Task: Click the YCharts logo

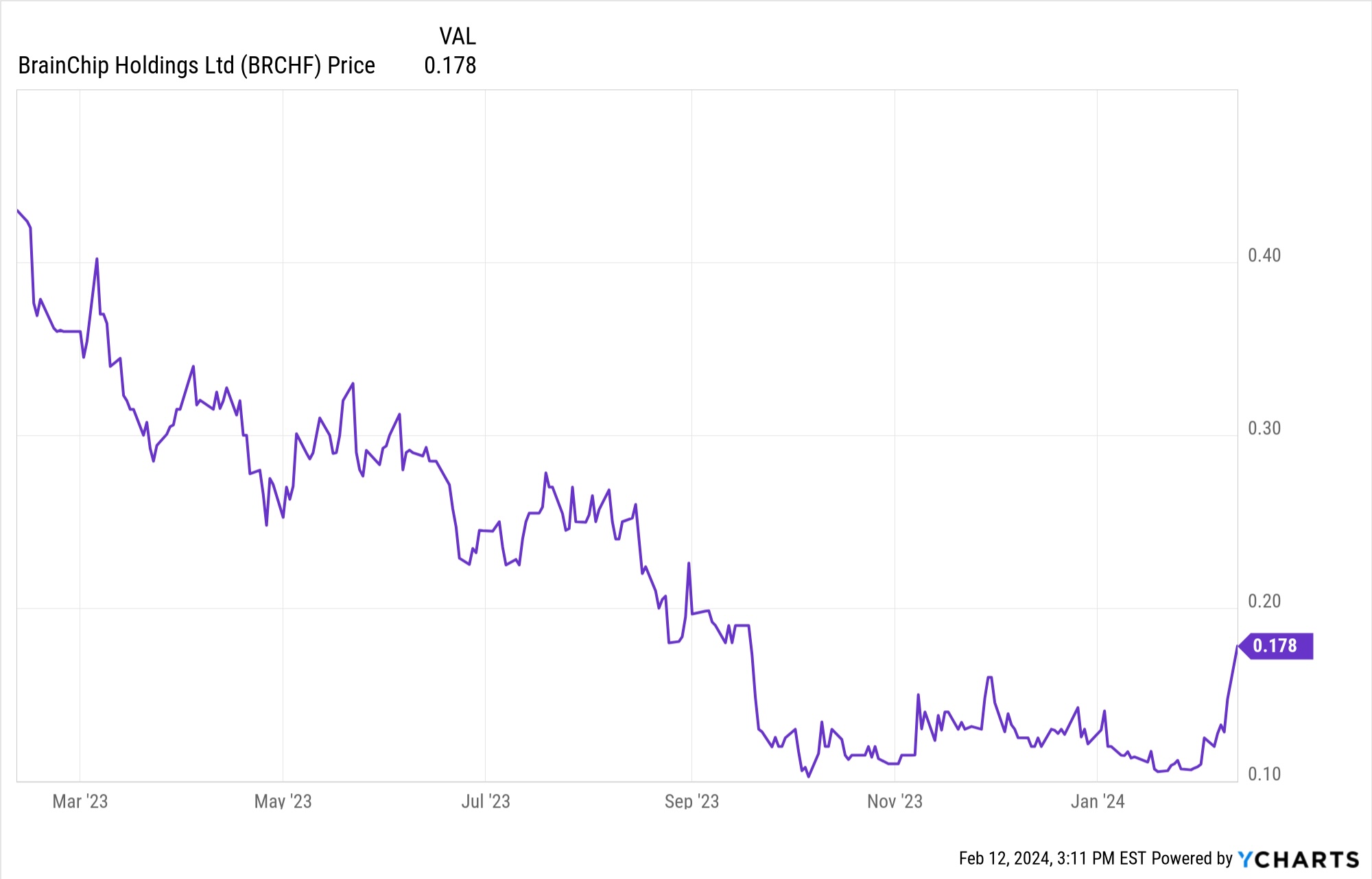Action: pyautogui.click(x=1298, y=859)
